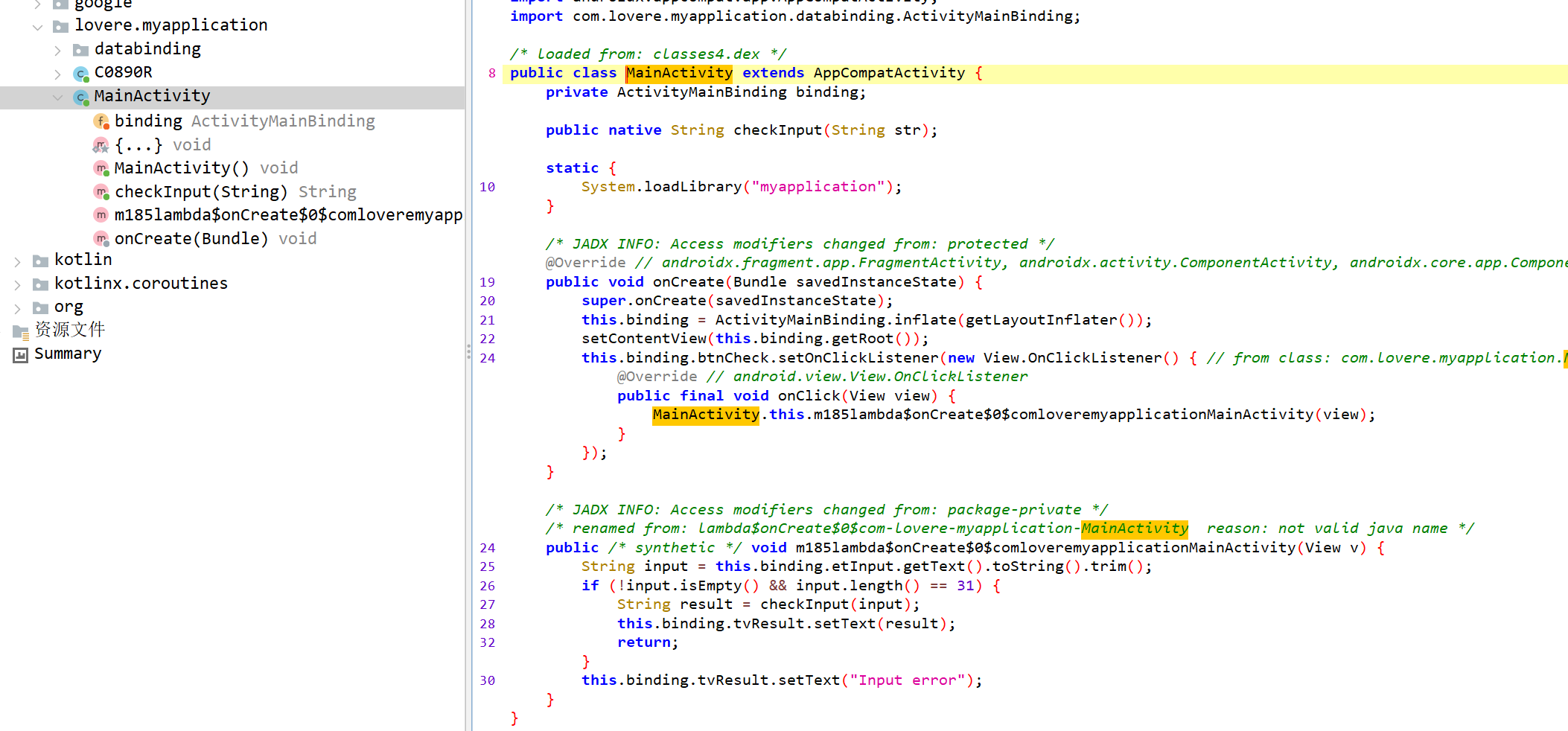
Task: Expand the databinding package node
Action: [58, 50]
